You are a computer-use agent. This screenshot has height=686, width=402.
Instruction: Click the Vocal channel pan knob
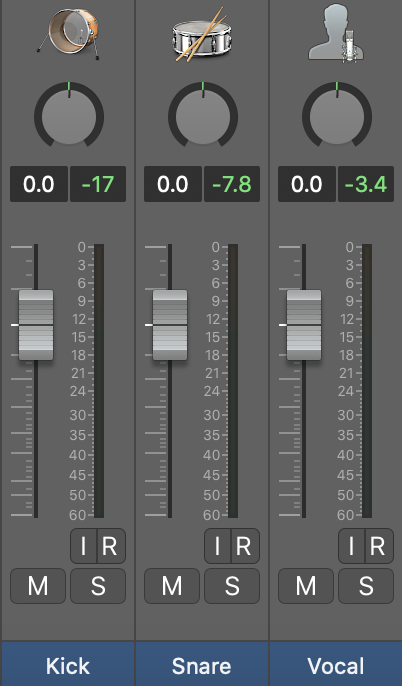tap(337, 116)
